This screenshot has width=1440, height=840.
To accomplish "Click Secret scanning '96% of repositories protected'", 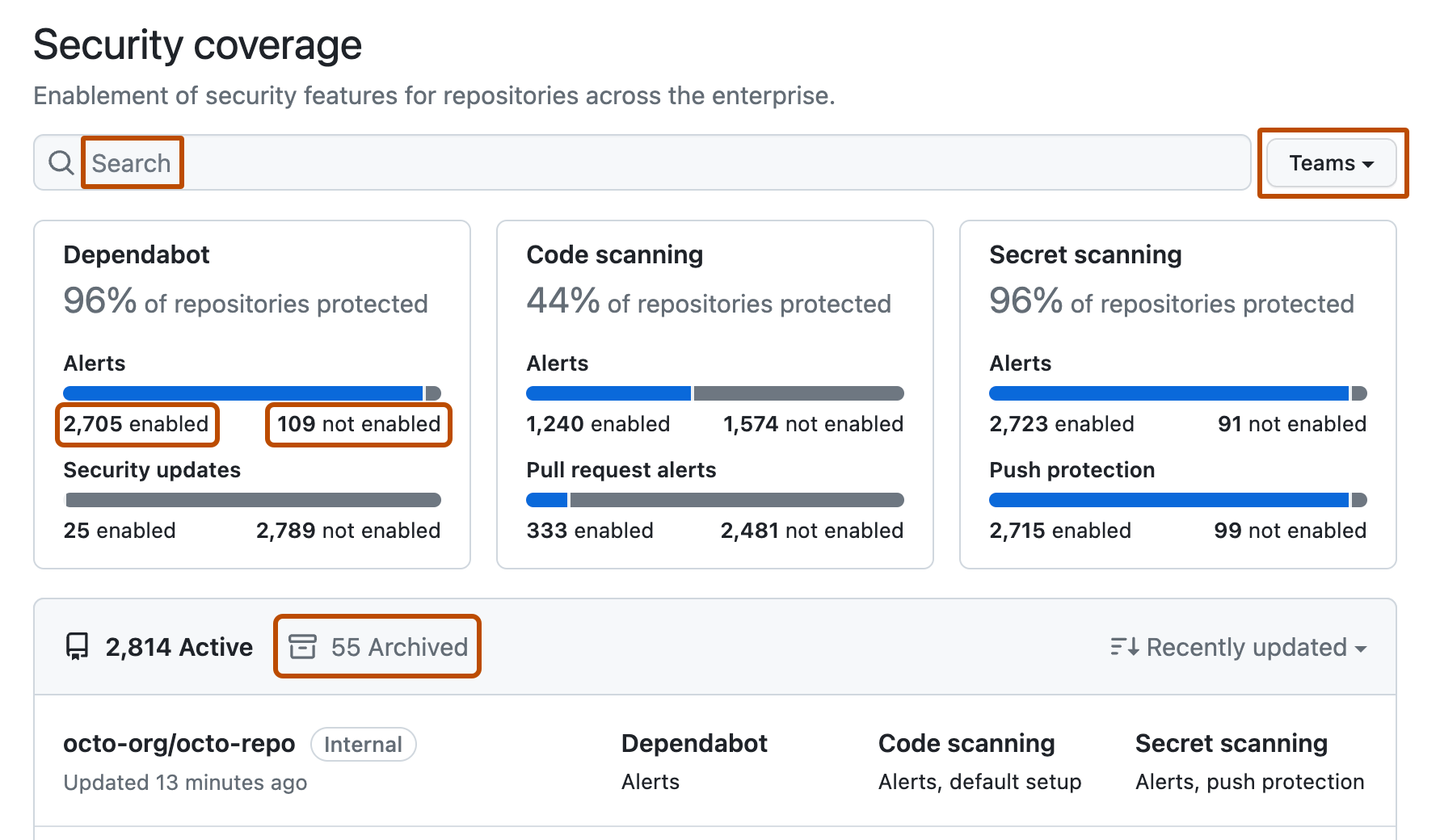I will (1172, 301).
